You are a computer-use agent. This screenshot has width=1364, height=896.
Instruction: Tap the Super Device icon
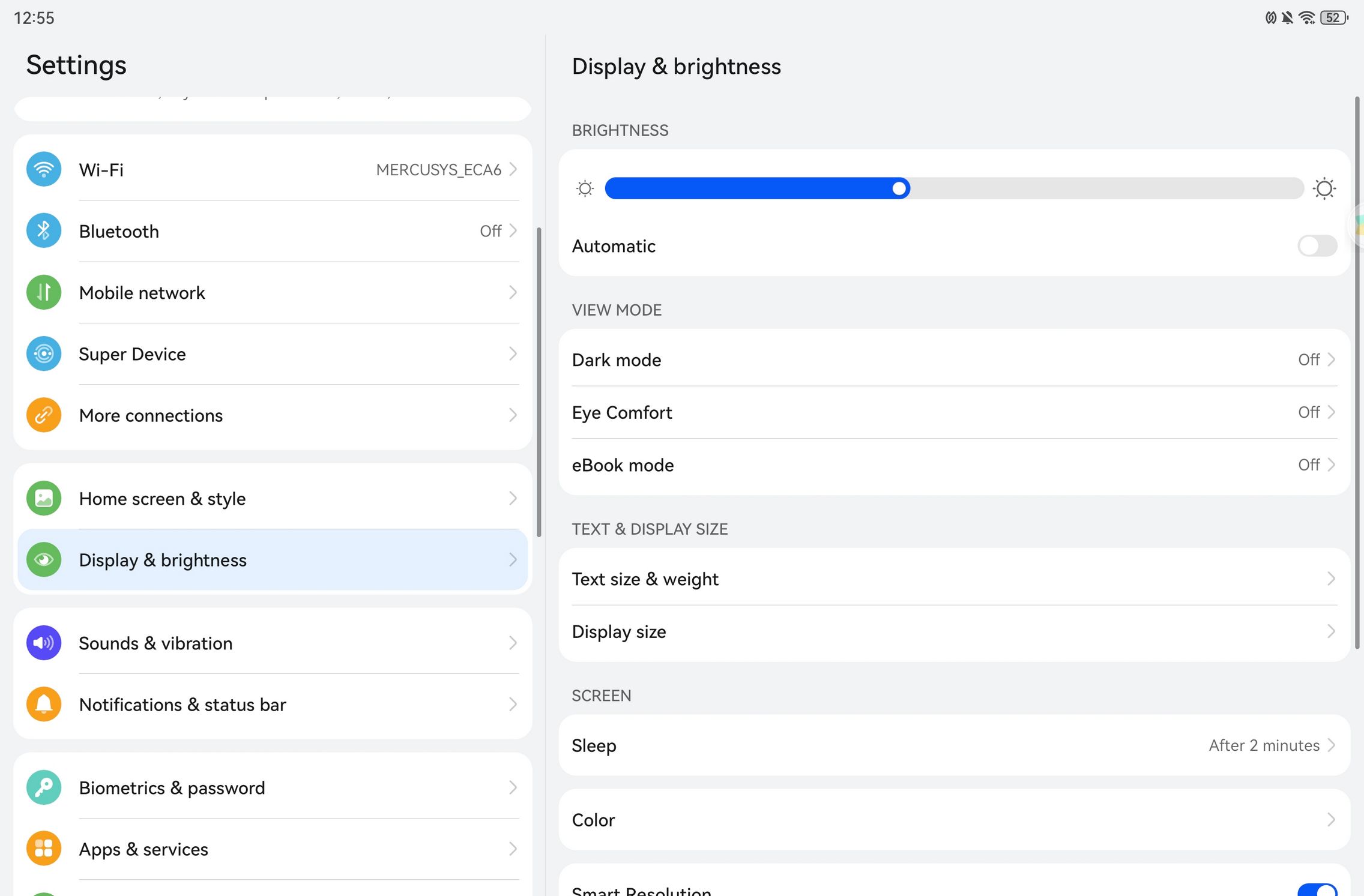[44, 354]
